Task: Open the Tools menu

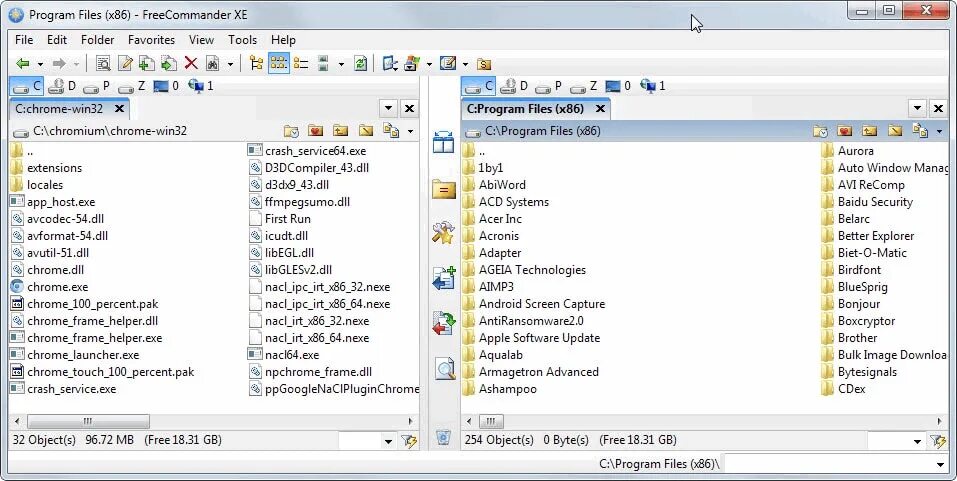Action: click(242, 40)
